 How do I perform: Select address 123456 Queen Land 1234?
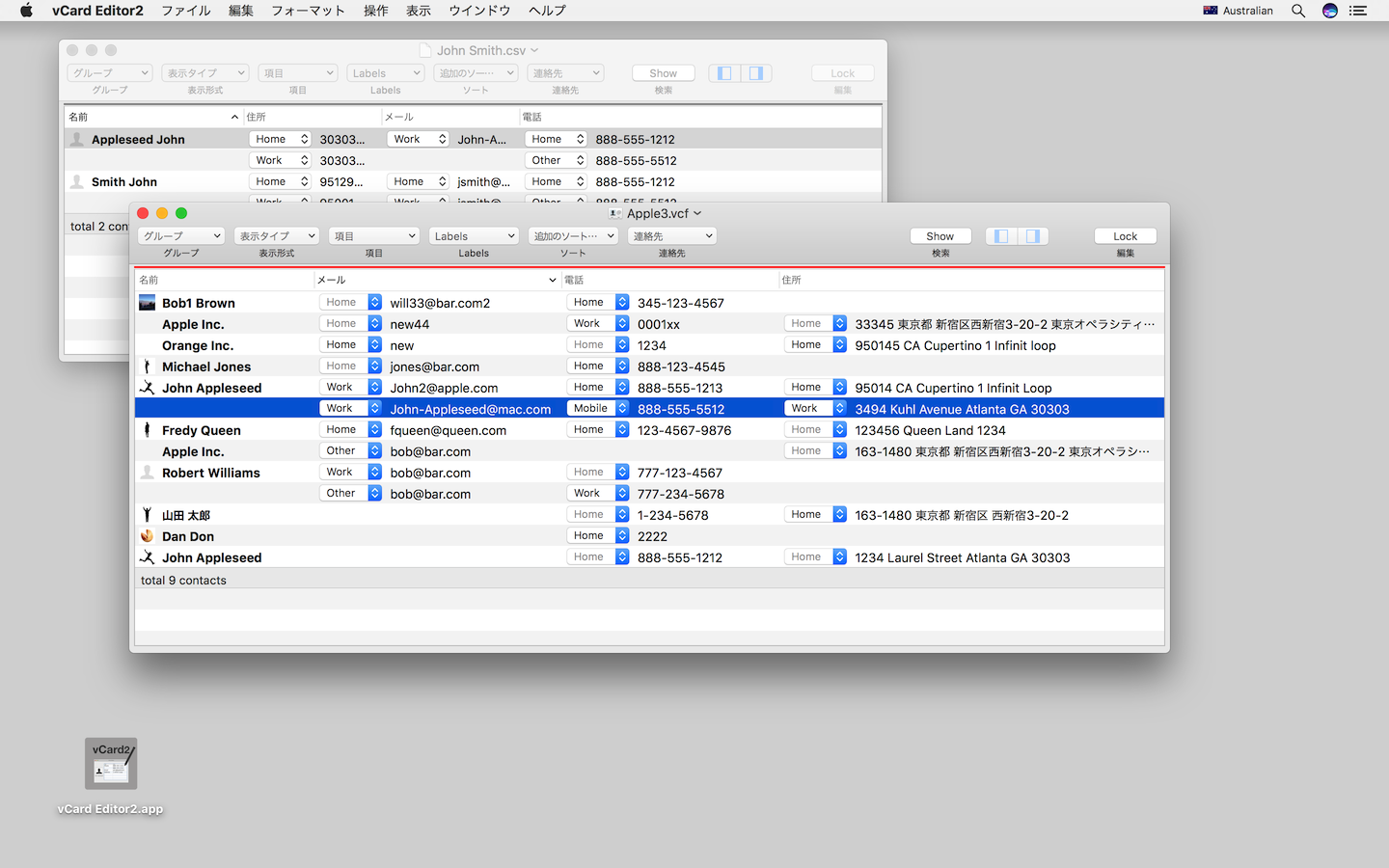930,430
